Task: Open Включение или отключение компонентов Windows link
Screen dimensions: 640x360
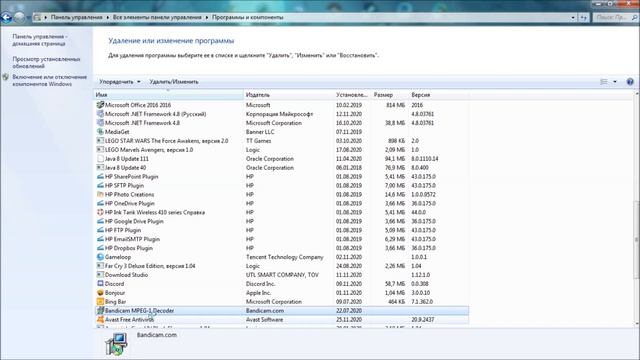Action: (x=49, y=80)
